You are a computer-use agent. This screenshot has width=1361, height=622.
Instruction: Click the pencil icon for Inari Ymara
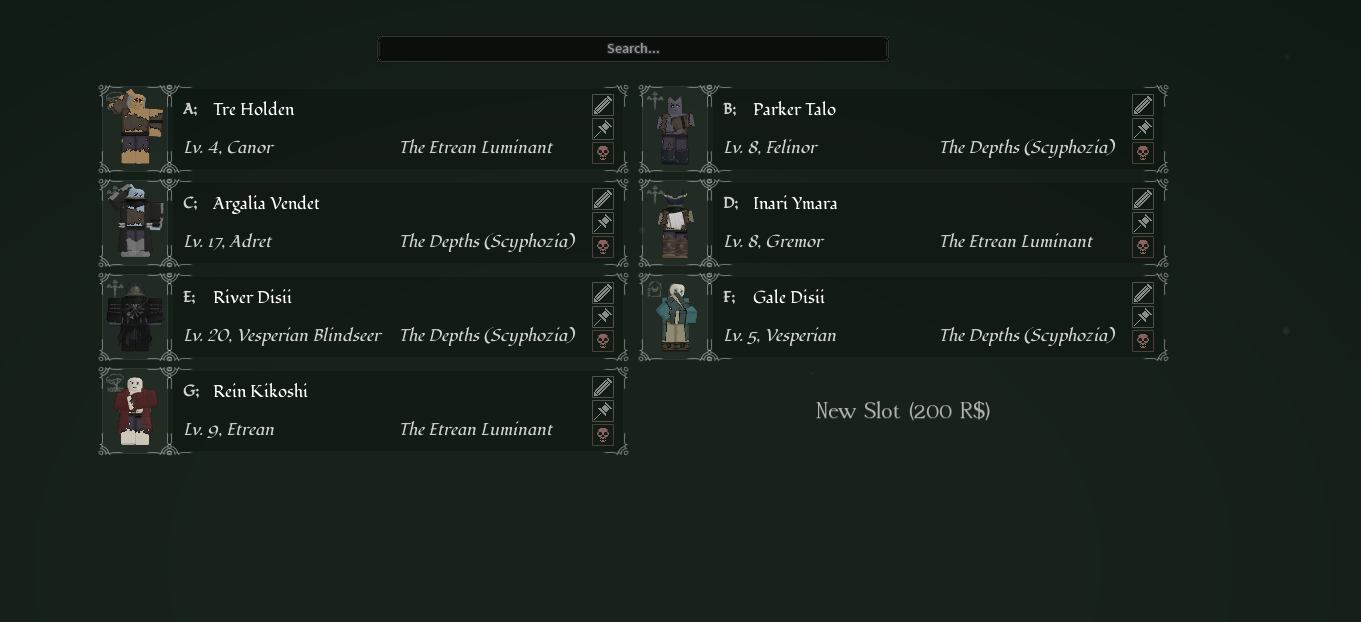point(1143,199)
